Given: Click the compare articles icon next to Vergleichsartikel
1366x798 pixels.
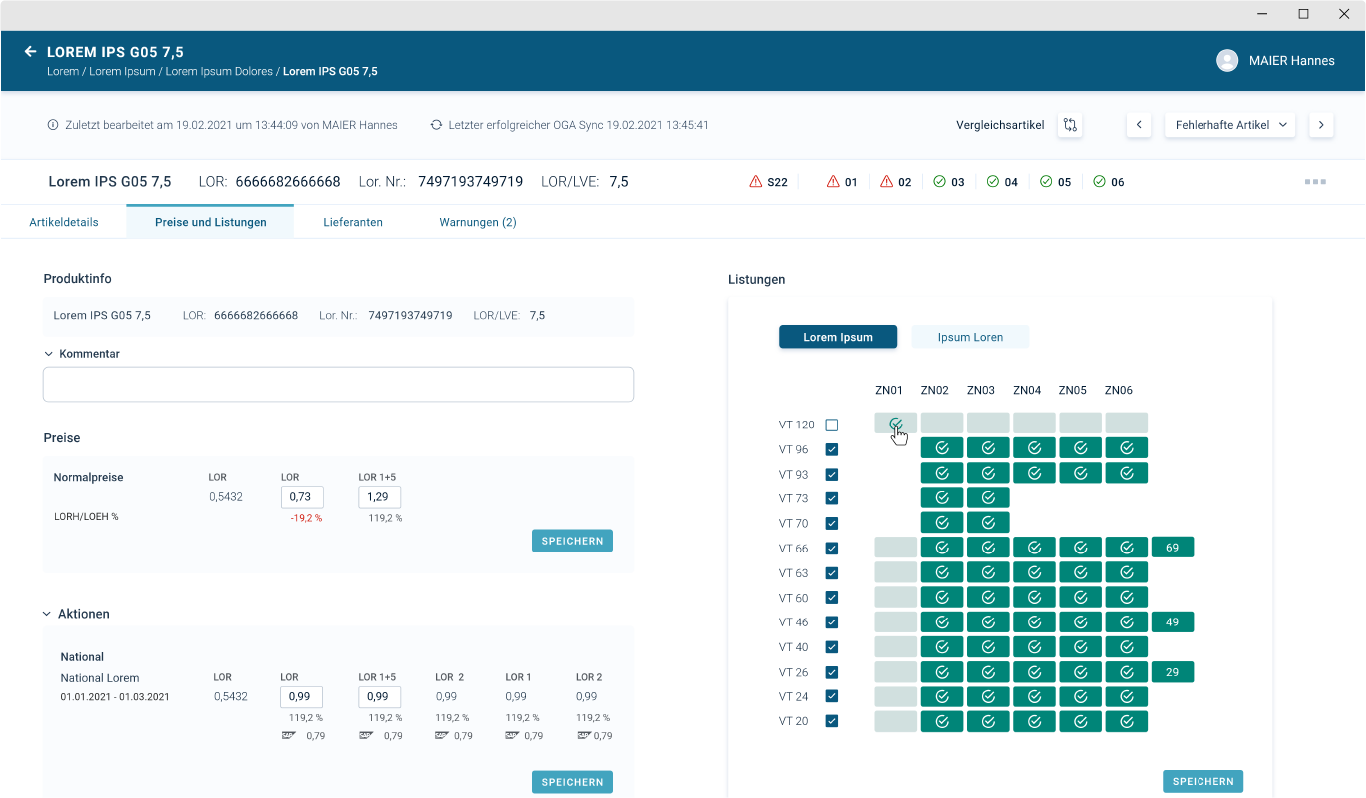Looking at the screenshot, I should click(1070, 124).
